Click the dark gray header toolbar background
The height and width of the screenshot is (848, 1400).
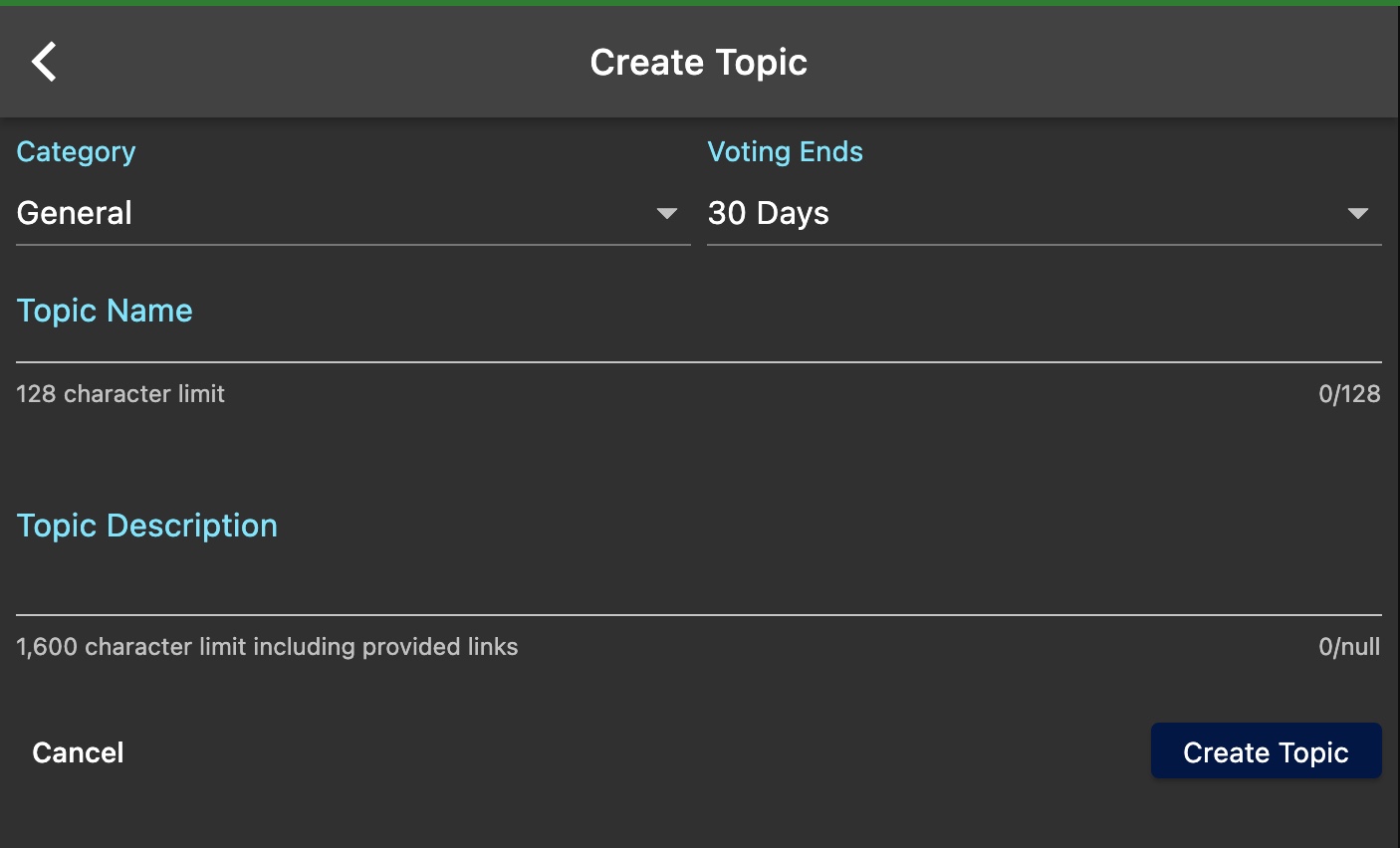[x=1095, y=62]
